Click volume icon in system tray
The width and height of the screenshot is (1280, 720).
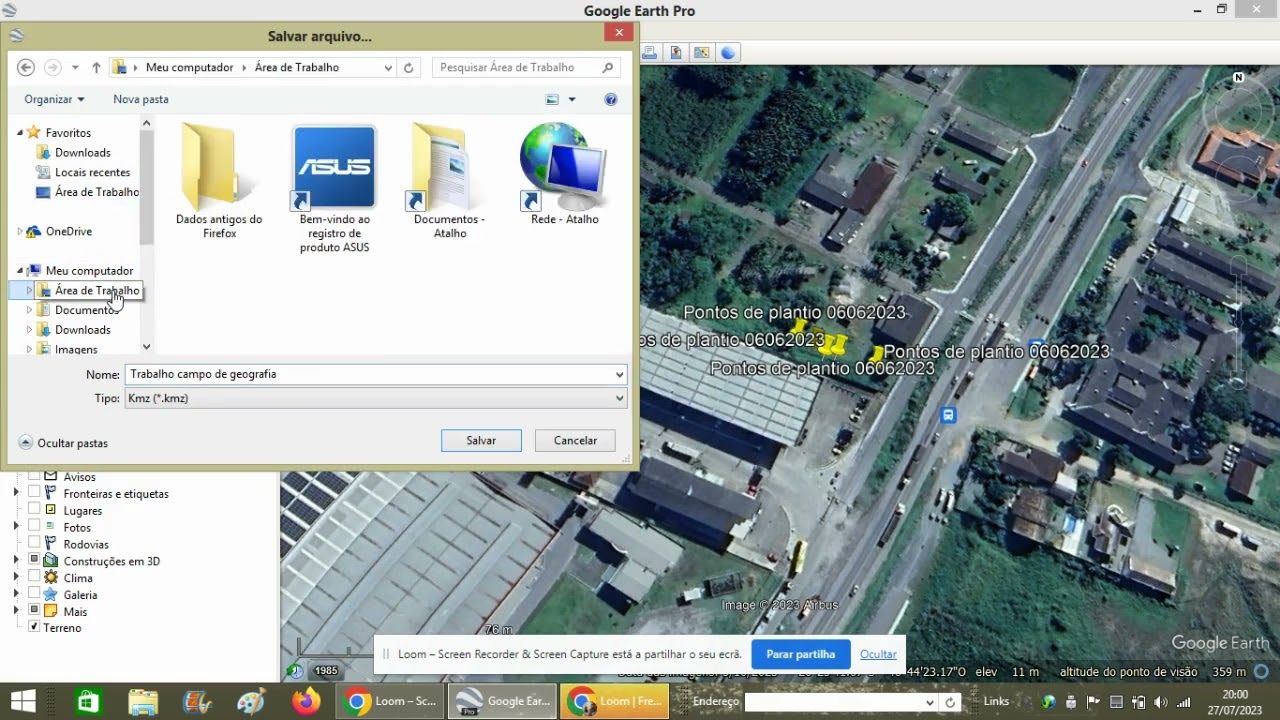(x=1161, y=702)
